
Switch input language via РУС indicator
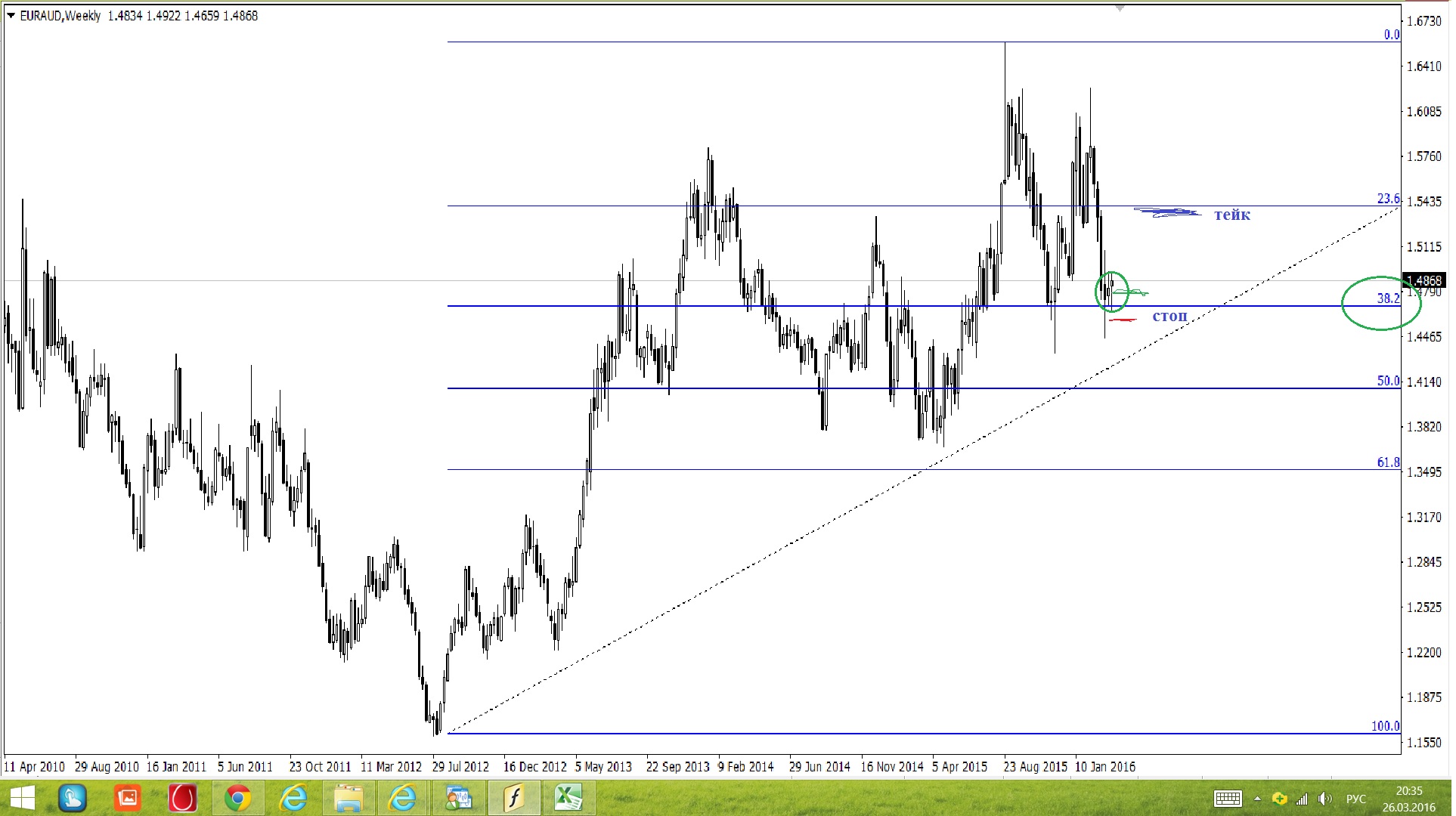coord(1356,799)
